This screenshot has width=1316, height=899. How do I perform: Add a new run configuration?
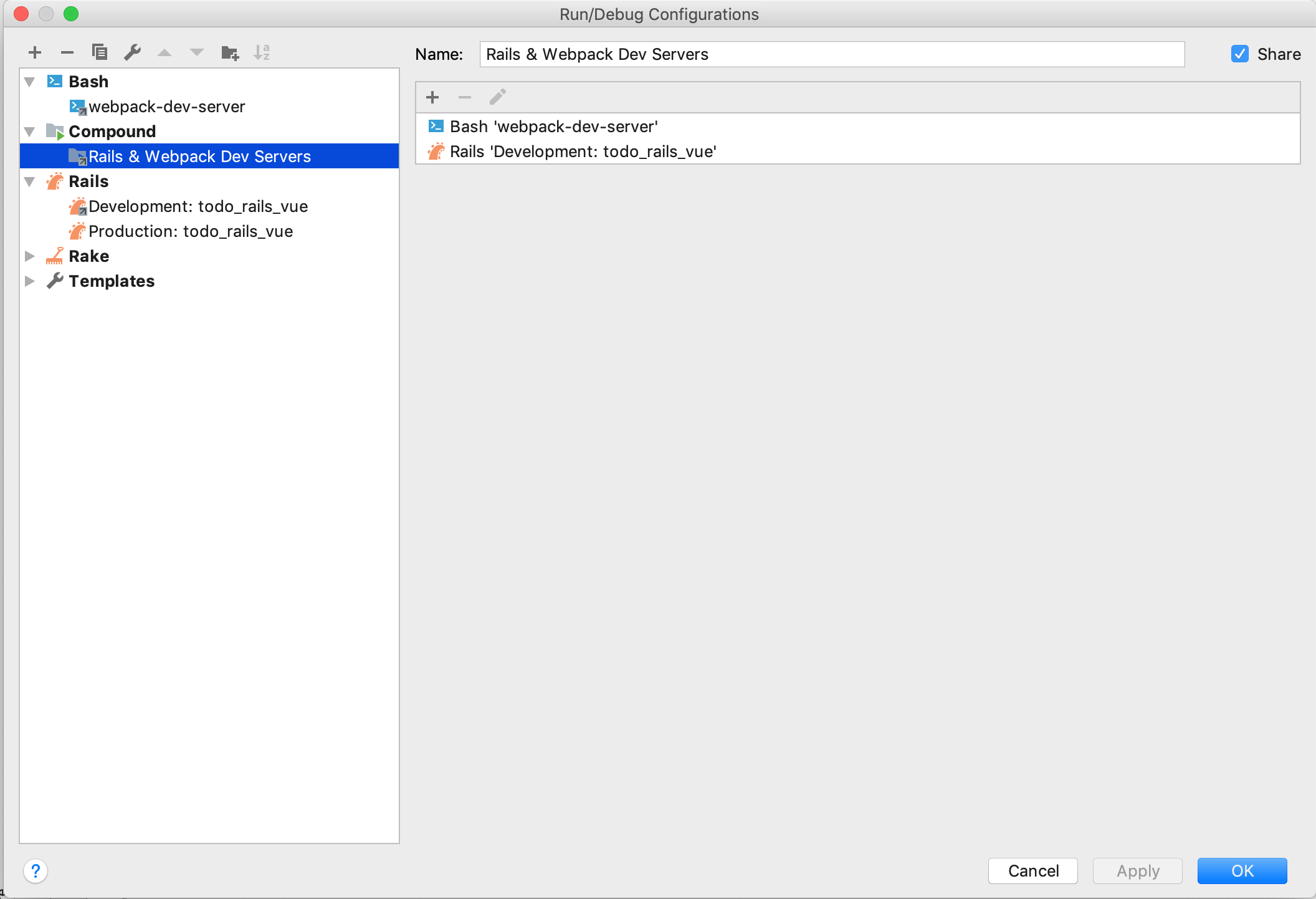(35, 52)
